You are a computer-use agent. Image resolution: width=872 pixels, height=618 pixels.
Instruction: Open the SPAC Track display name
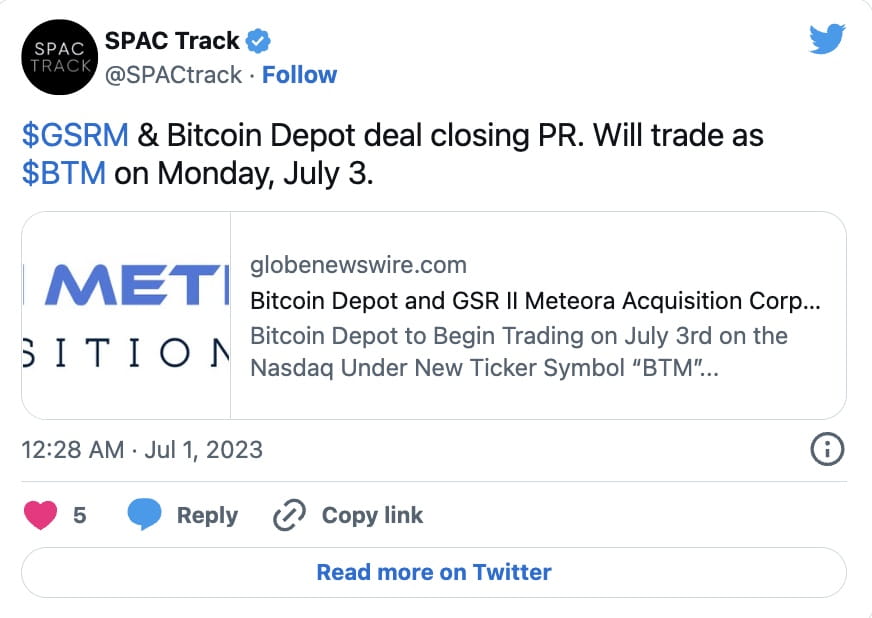click(x=172, y=42)
